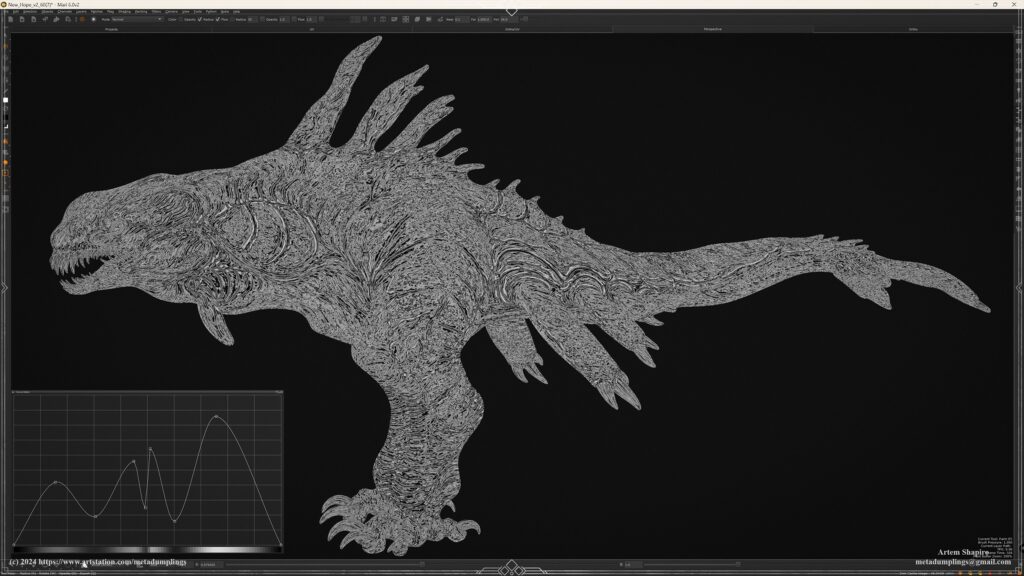1024x576 pixels.
Task: Click the white foreground color swatch
Action: pyautogui.click(x=5, y=100)
